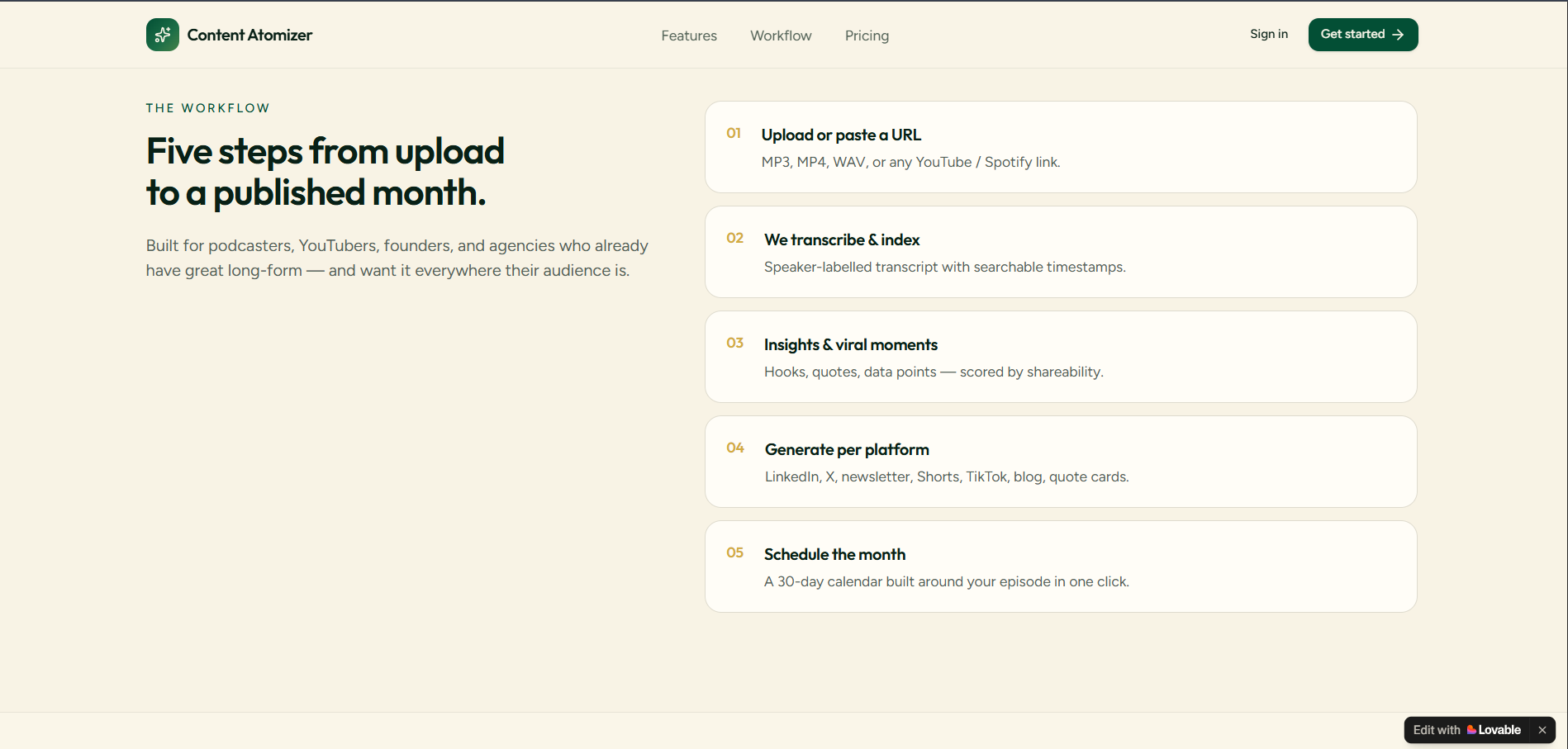Click the step number 03
The height and width of the screenshot is (749, 1568).
tap(735, 343)
